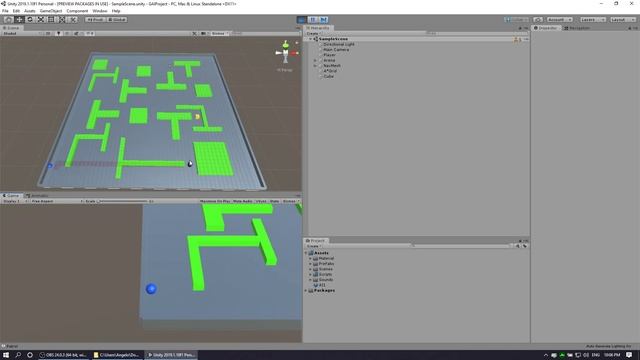The image size is (640, 360).
Task: Open the Game view Gizmos dropdown
Action: (291, 201)
